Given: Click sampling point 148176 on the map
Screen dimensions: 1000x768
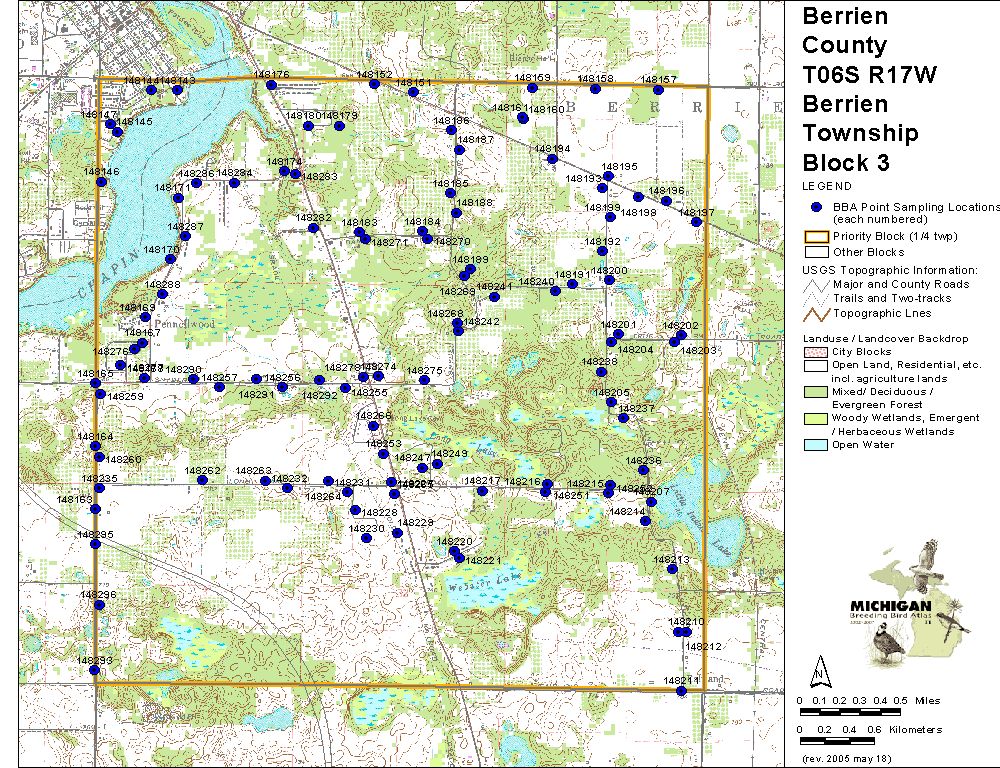Looking at the screenshot, I should point(271,86).
